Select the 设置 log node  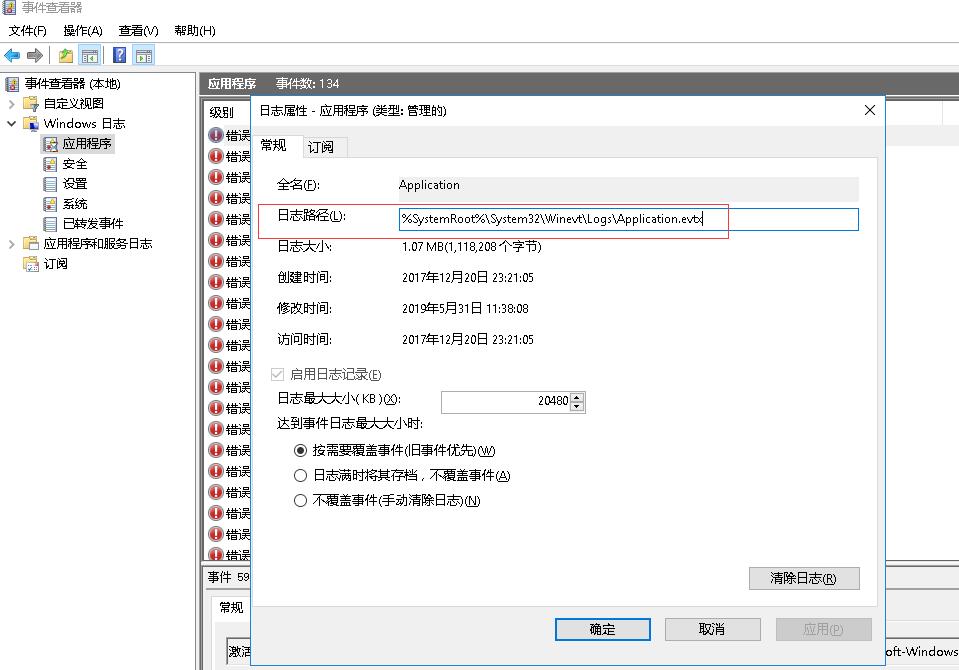tap(75, 184)
